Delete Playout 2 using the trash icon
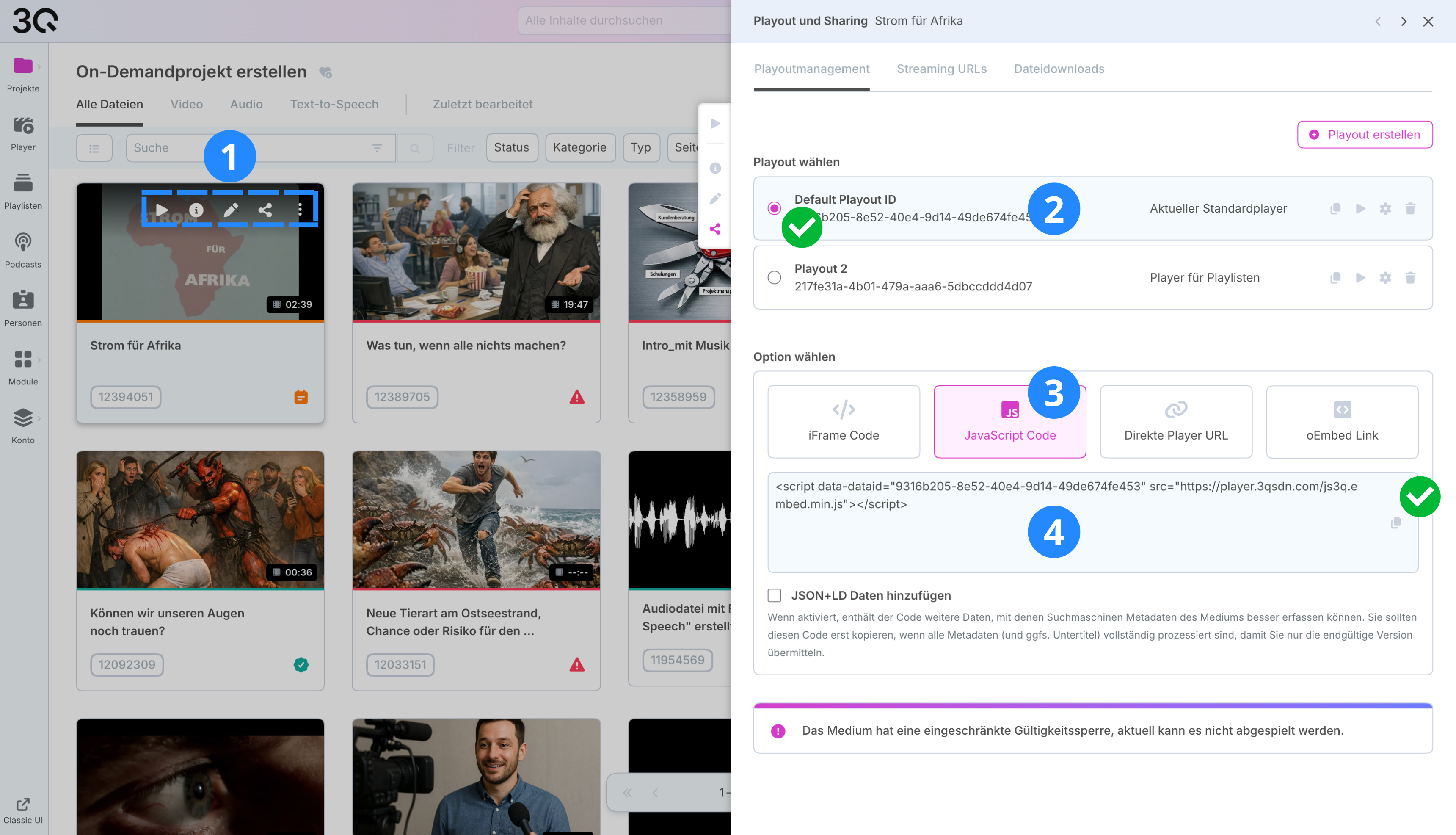Screen dimensions: 1456x835 1410,278
